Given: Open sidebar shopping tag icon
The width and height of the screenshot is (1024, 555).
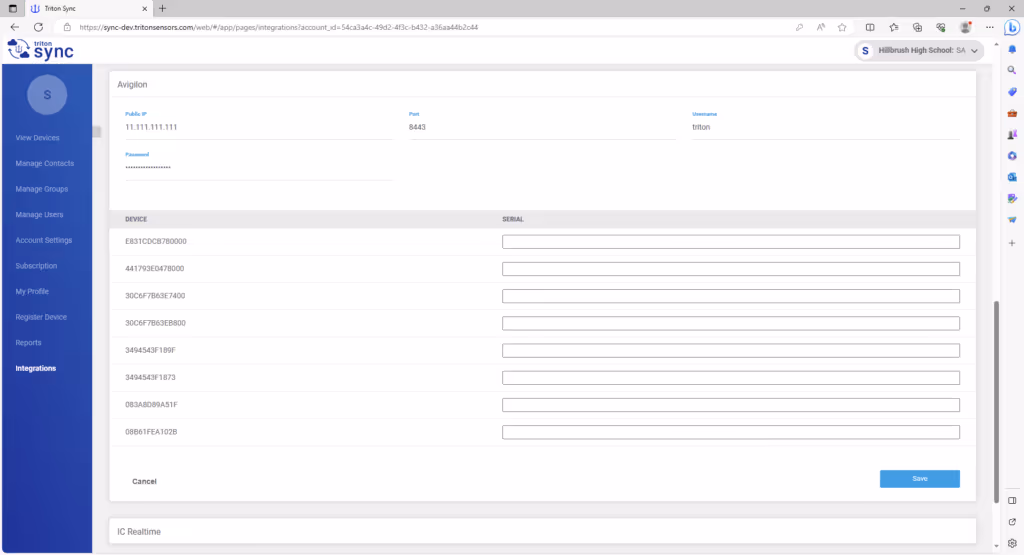Looking at the screenshot, I should 1012,92.
